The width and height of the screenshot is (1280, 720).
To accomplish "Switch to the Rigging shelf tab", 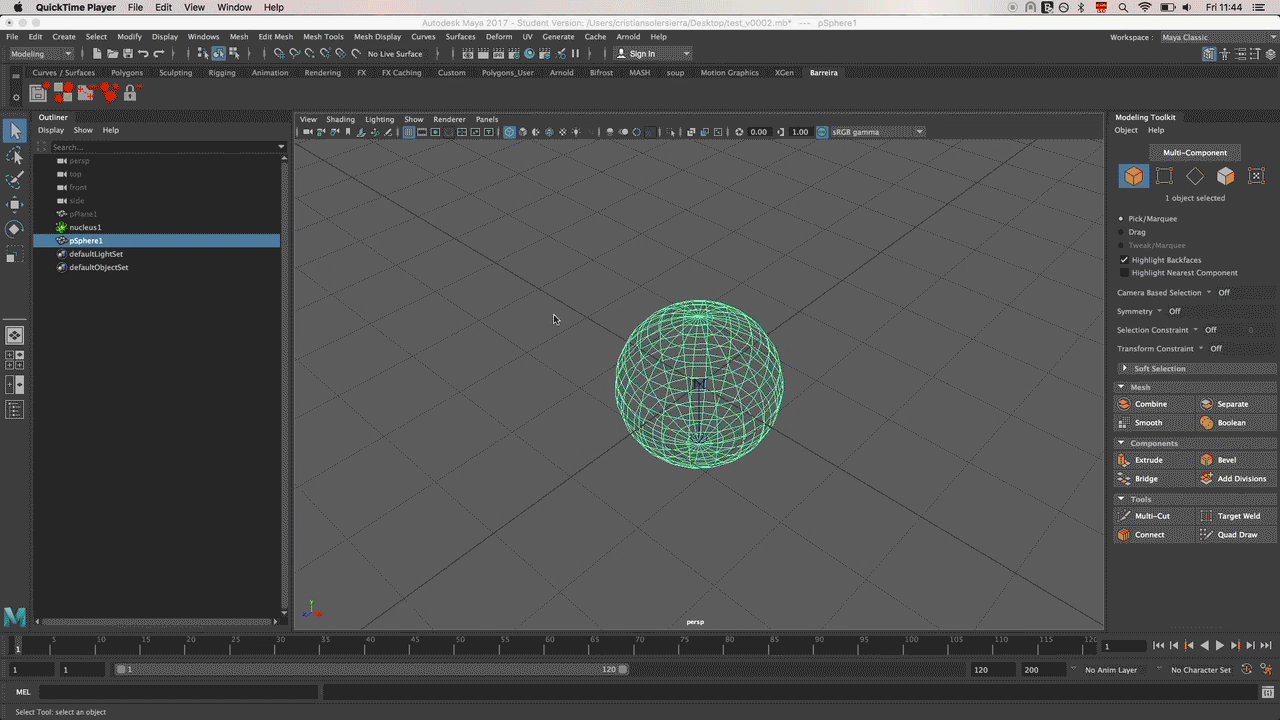I will click(222, 73).
